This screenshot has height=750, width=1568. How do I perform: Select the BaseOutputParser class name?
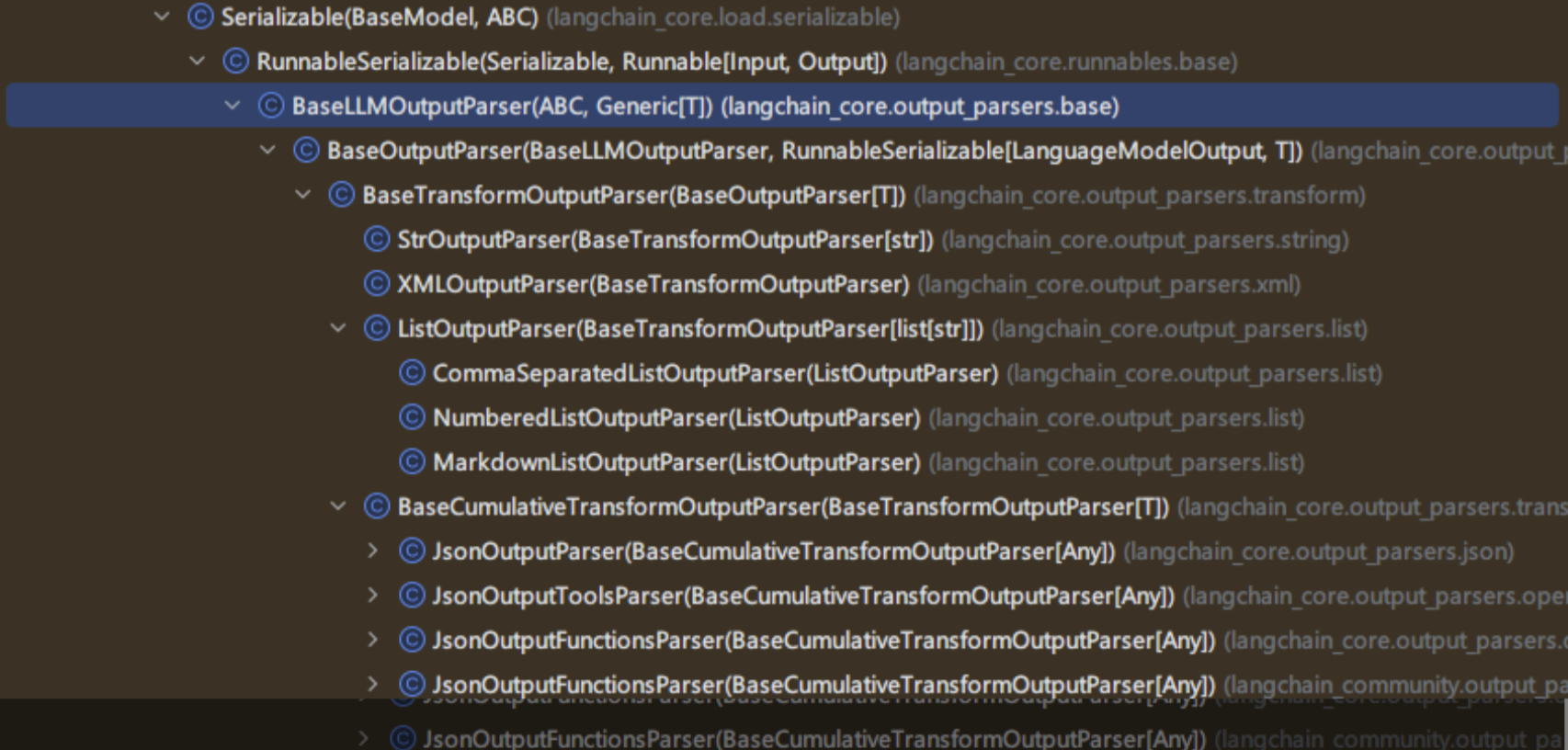(x=814, y=150)
